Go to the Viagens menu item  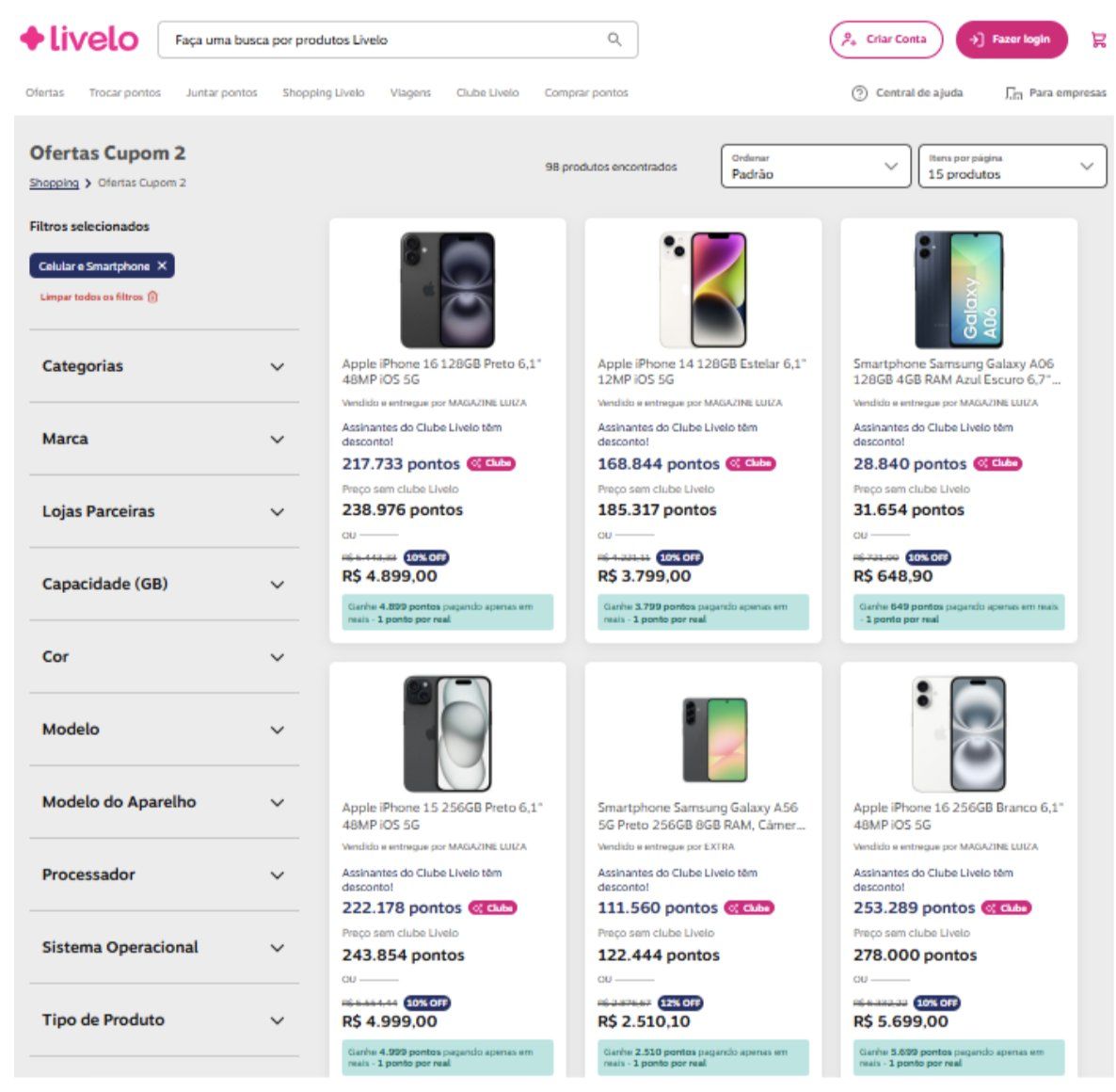pyautogui.click(x=410, y=93)
